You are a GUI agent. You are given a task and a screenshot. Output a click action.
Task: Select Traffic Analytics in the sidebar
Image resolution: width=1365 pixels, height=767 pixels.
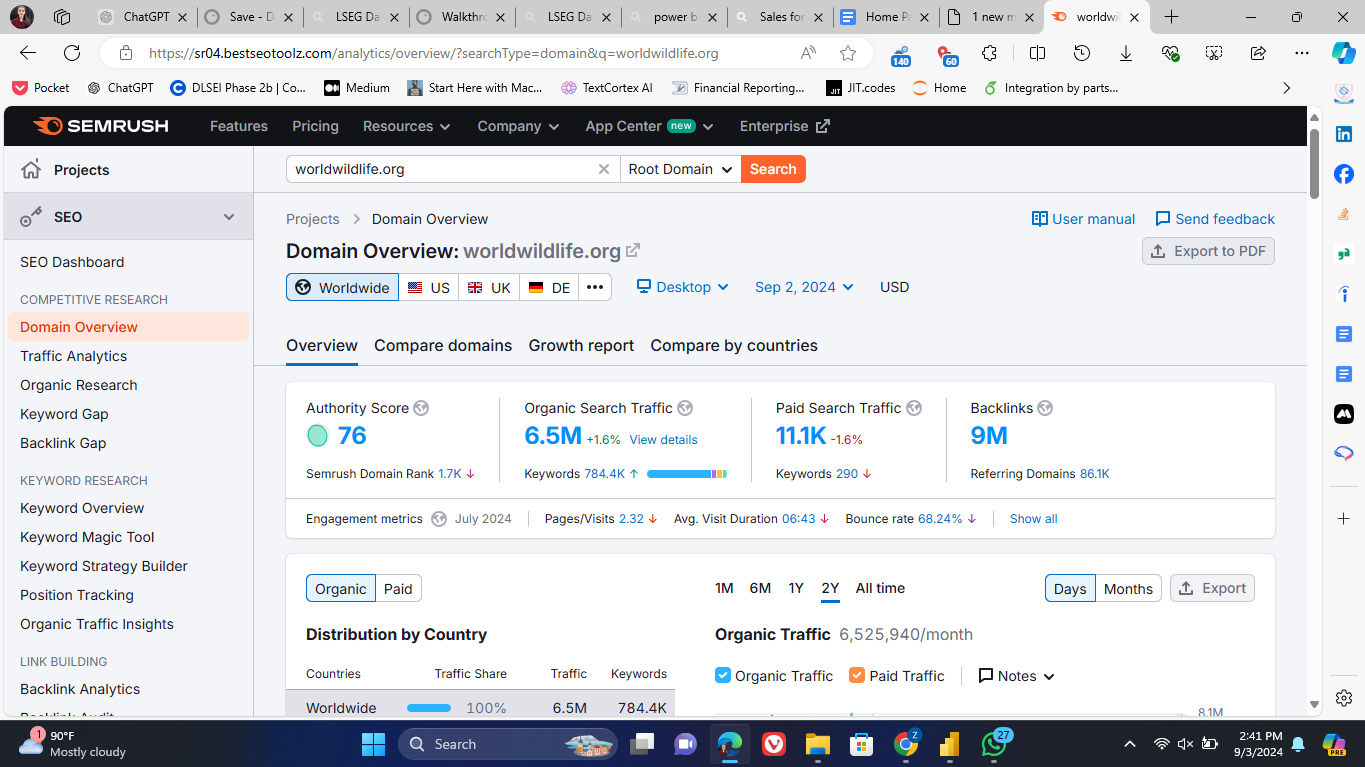[74, 356]
